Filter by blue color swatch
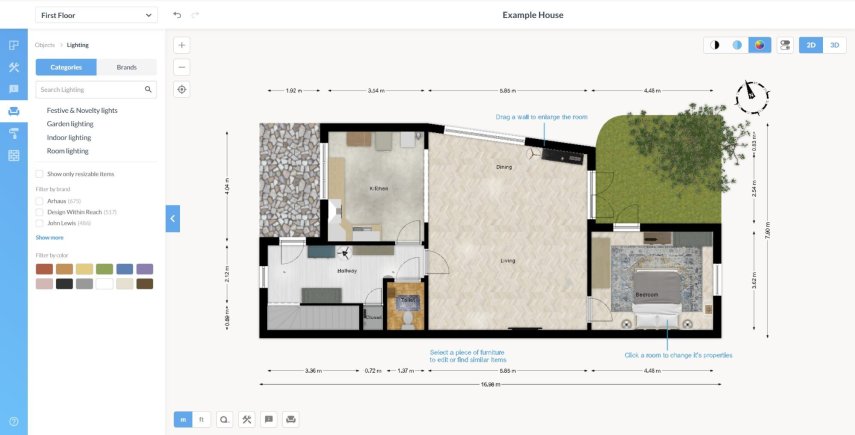The image size is (855, 435). 124,269
